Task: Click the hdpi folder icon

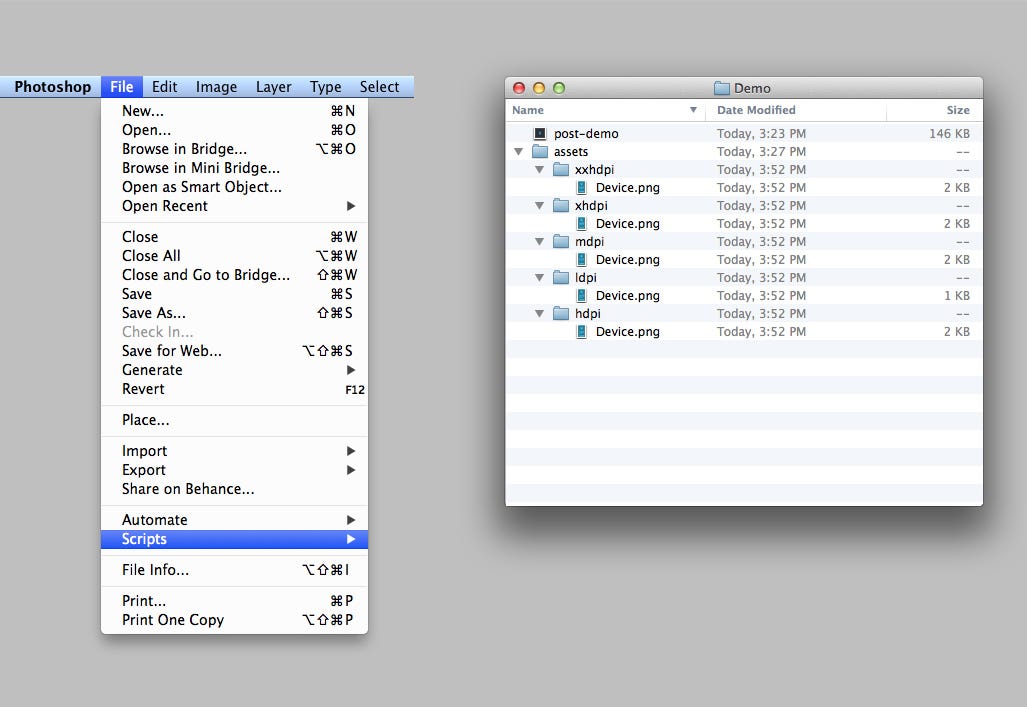Action: click(561, 314)
